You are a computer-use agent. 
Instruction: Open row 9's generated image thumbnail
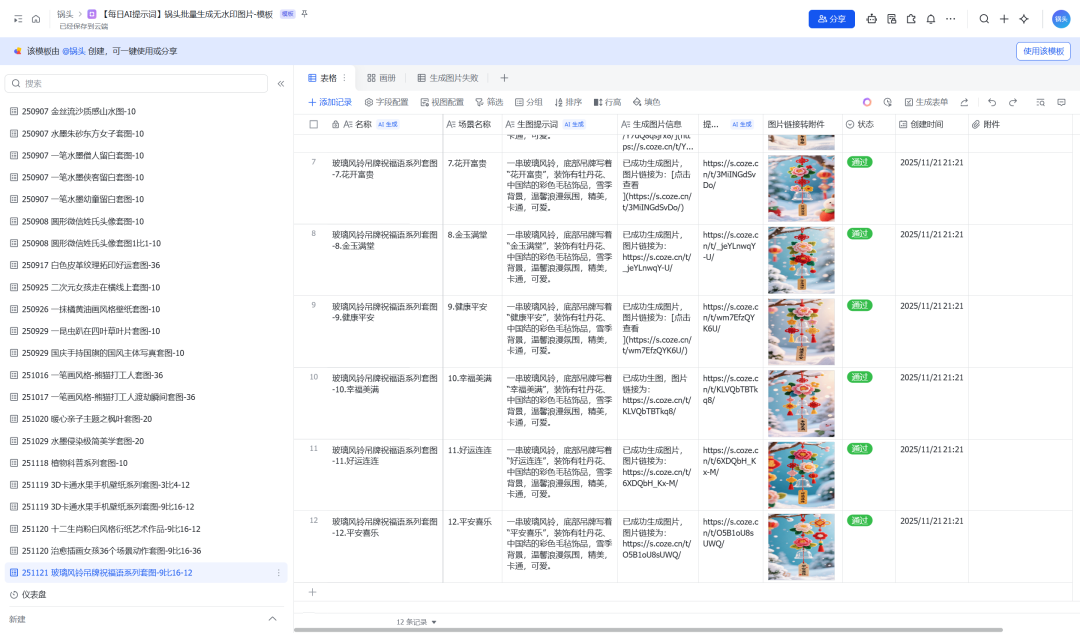point(800,332)
